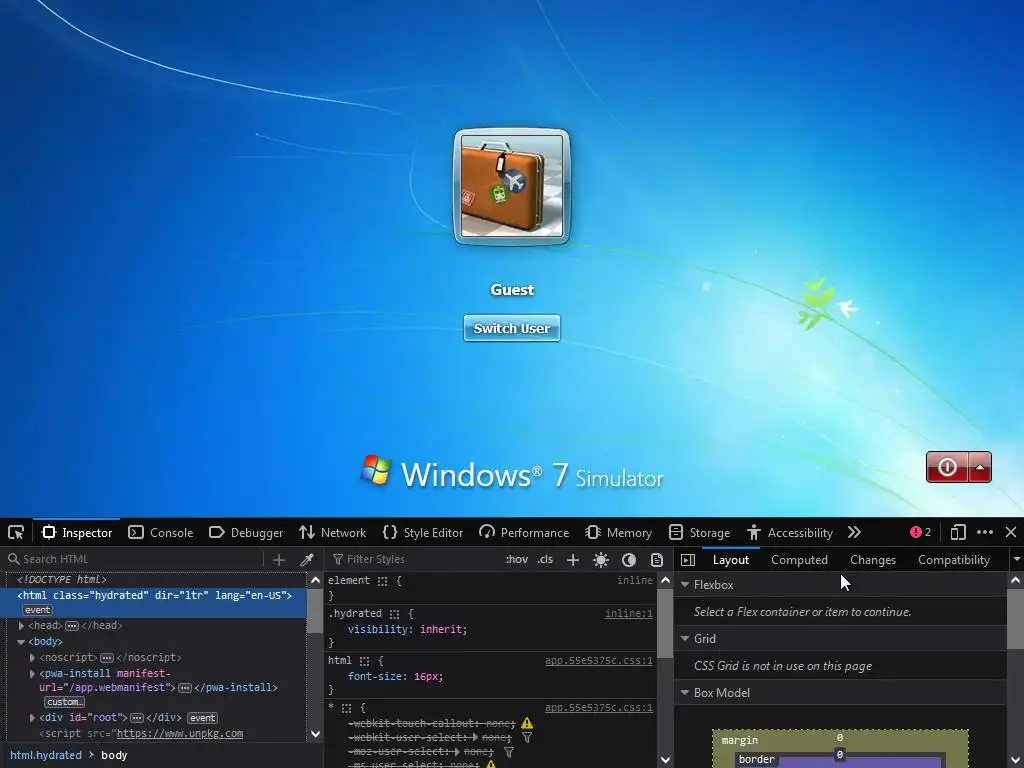
Task: Activate the element picker tool
Action: 16,532
